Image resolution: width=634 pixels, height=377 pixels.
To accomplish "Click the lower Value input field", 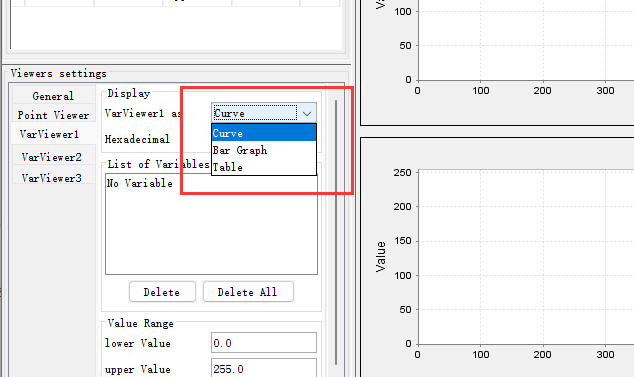I will tap(264, 343).
